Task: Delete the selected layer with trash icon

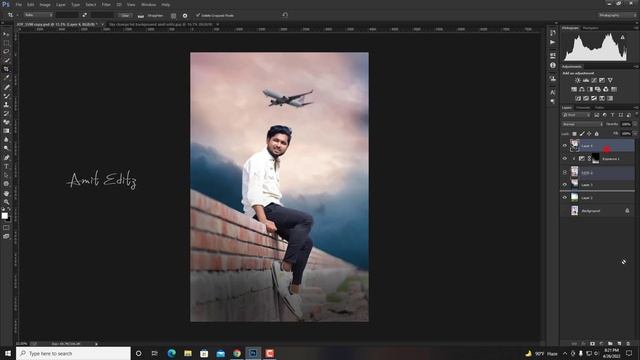Action: click(x=628, y=344)
